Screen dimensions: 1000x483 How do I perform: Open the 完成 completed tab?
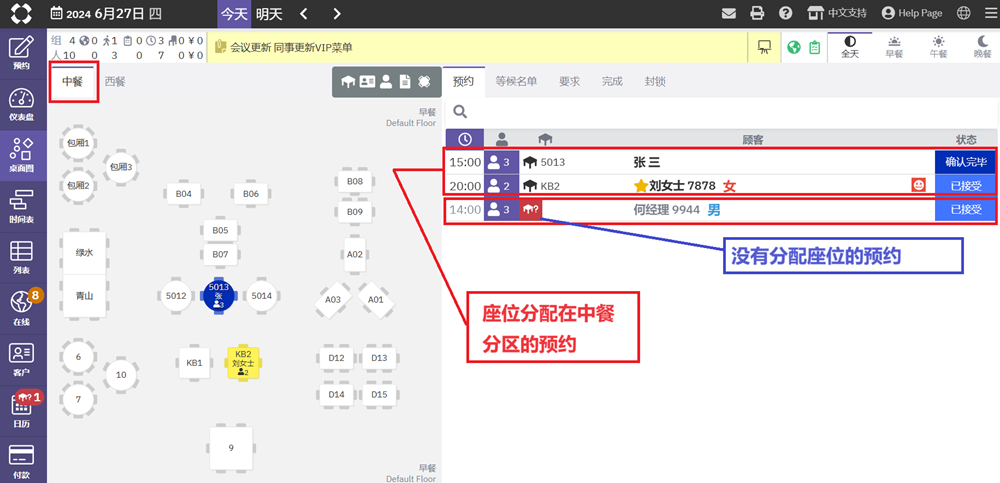click(x=612, y=82)
